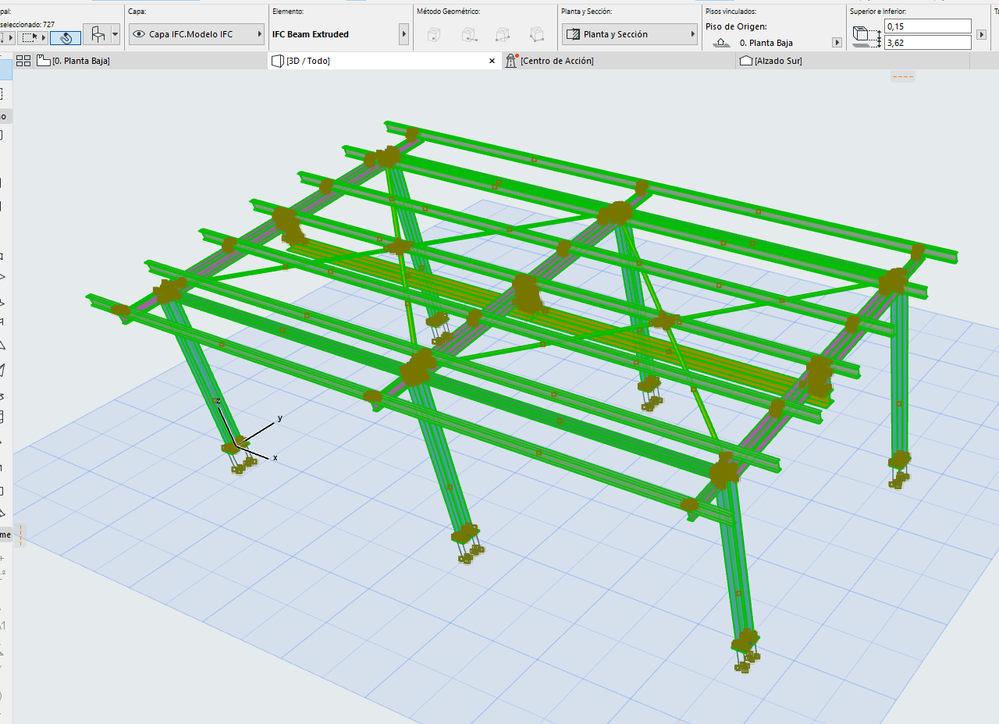Toggle eye visibility of Capa IFC.Modelo IFC

click(139, 34)
